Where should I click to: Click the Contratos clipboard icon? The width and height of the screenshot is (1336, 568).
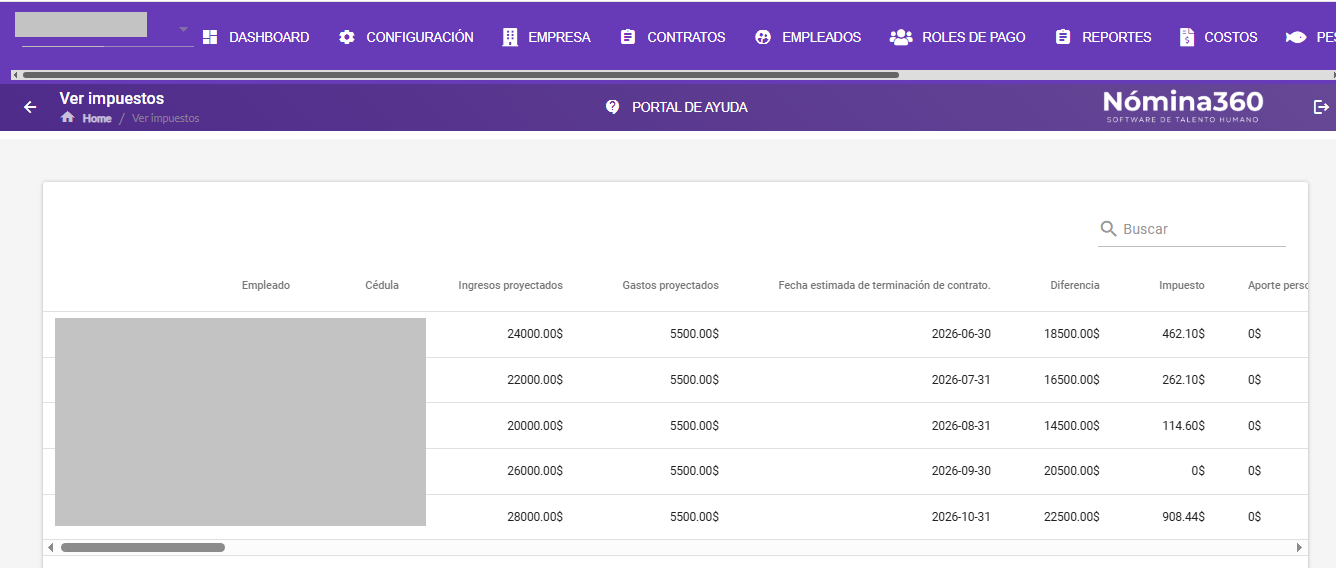click(x=628, y=37)
